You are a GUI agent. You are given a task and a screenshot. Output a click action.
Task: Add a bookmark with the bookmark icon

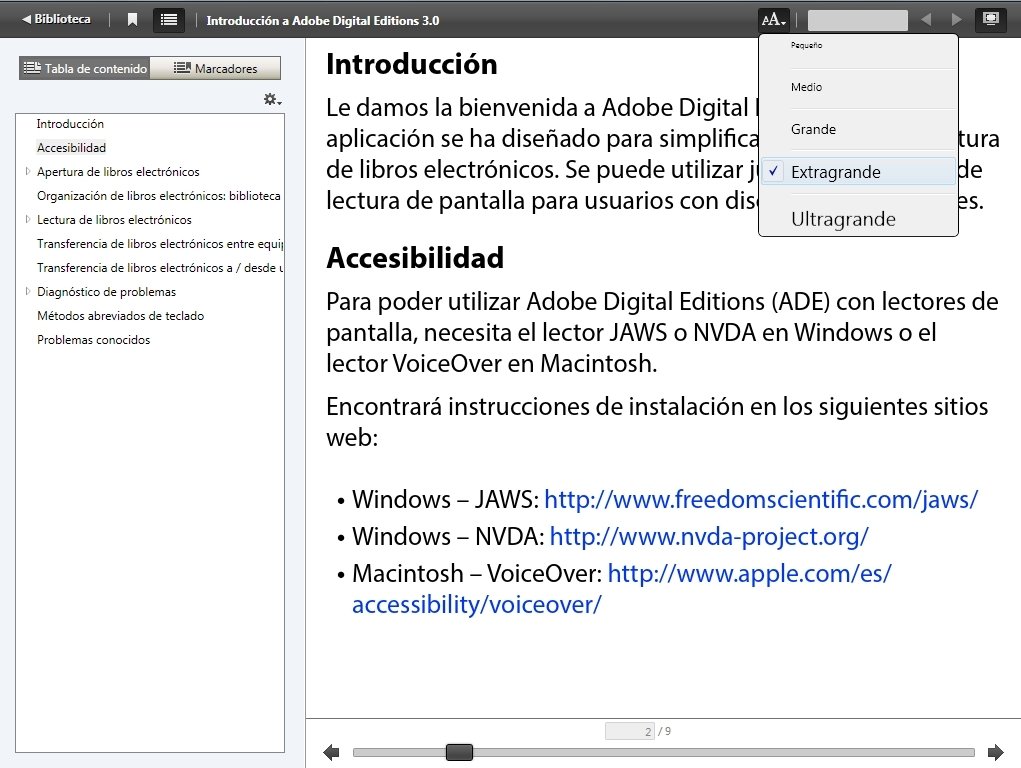[x=132, y=20]
